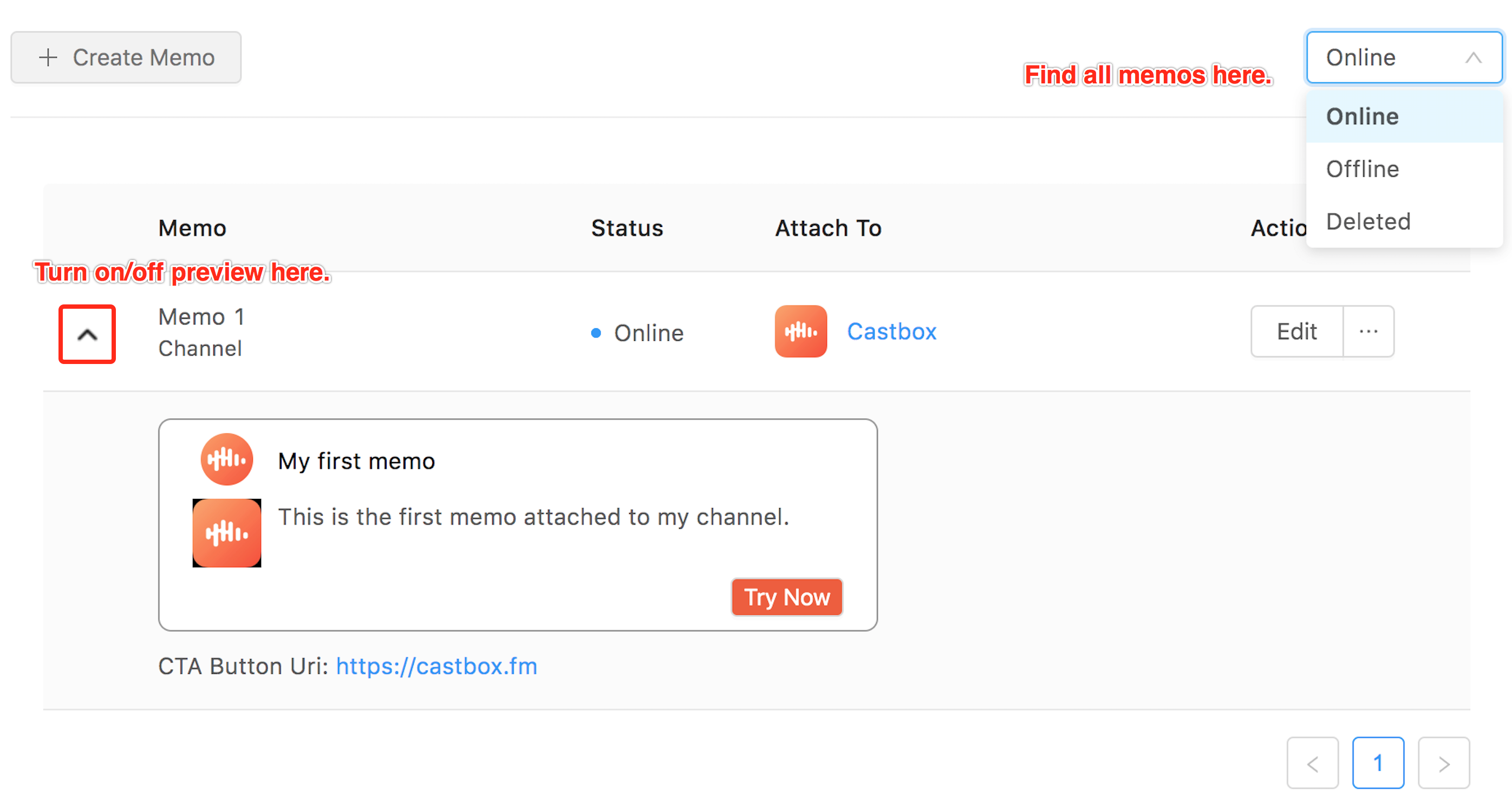The height and width of the screenshot is (793, 1512).
Task: Open the Castbox channel link
Action: (891, 331)
